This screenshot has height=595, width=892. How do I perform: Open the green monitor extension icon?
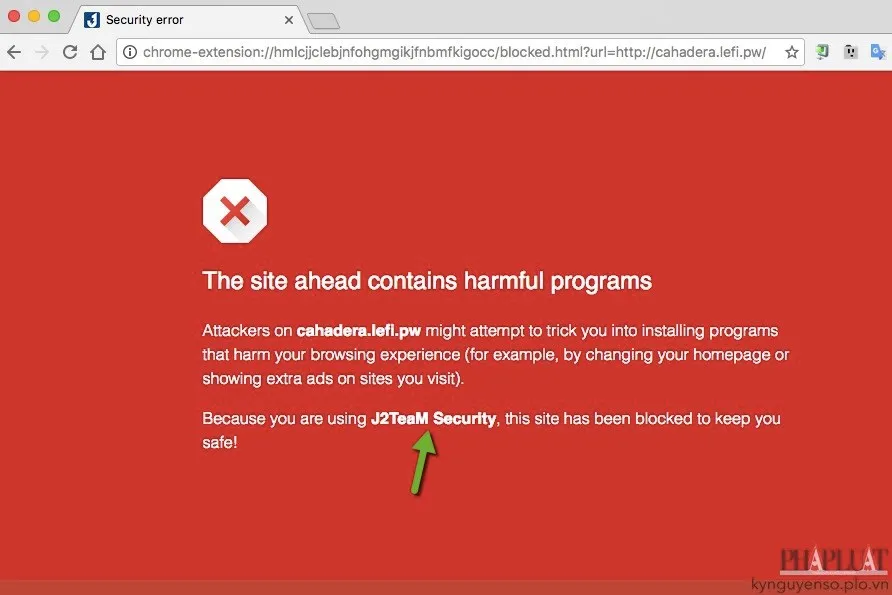(822, 52)
